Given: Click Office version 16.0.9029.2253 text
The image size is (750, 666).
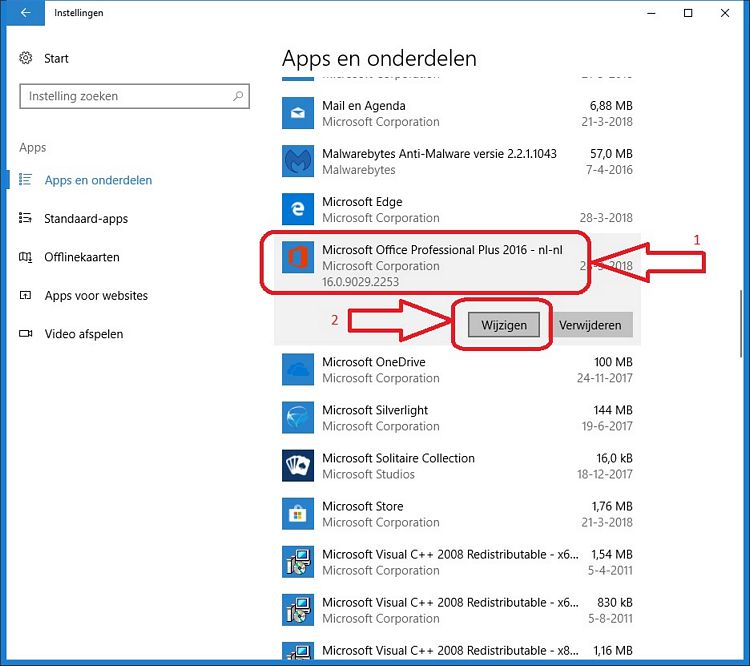Looking at the screenshot, I should (360, 282).
